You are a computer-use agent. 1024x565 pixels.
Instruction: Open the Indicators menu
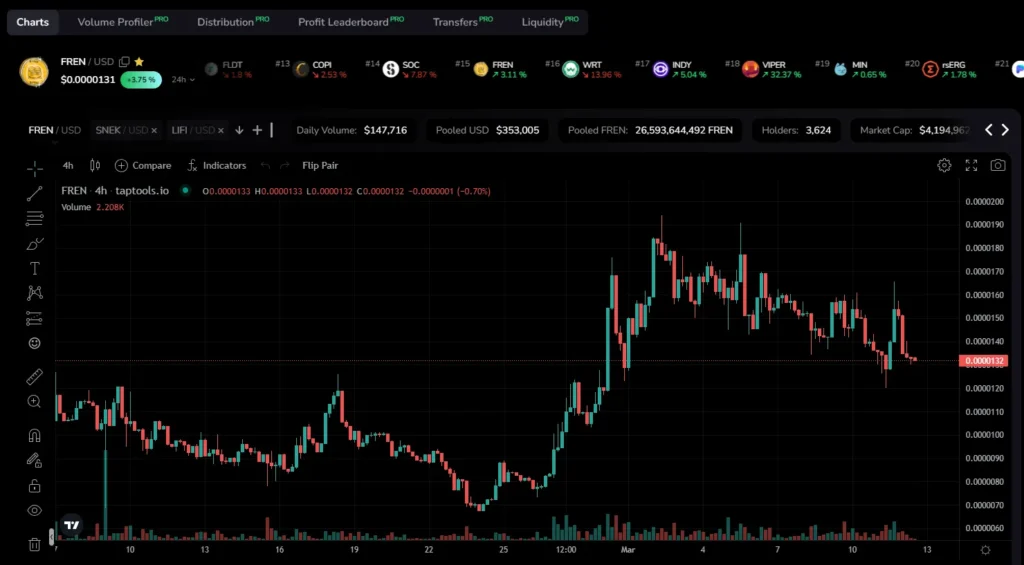click(x=216, y=165)
